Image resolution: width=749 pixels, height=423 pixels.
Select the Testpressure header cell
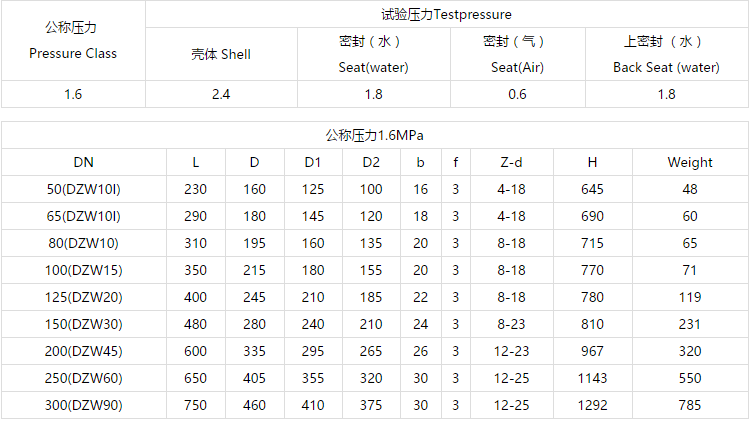click(x=446, y=15)
